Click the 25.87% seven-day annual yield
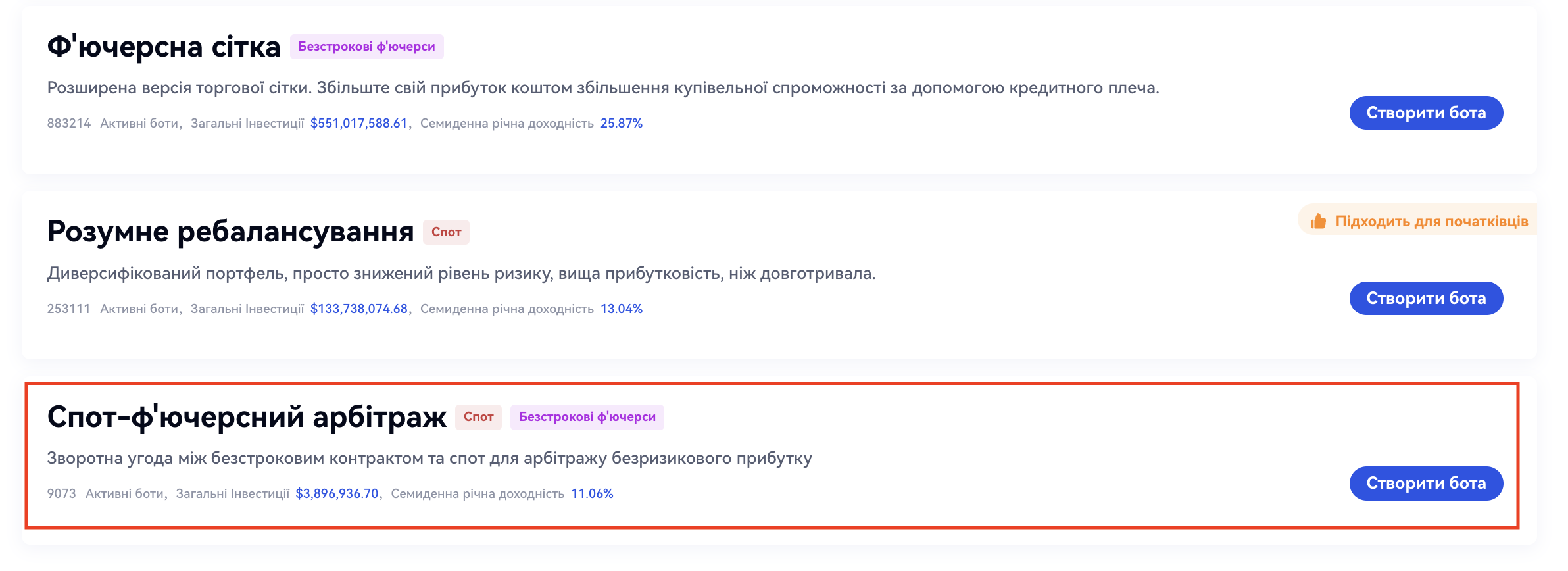 pyautogui.click(x=621, y=124)
